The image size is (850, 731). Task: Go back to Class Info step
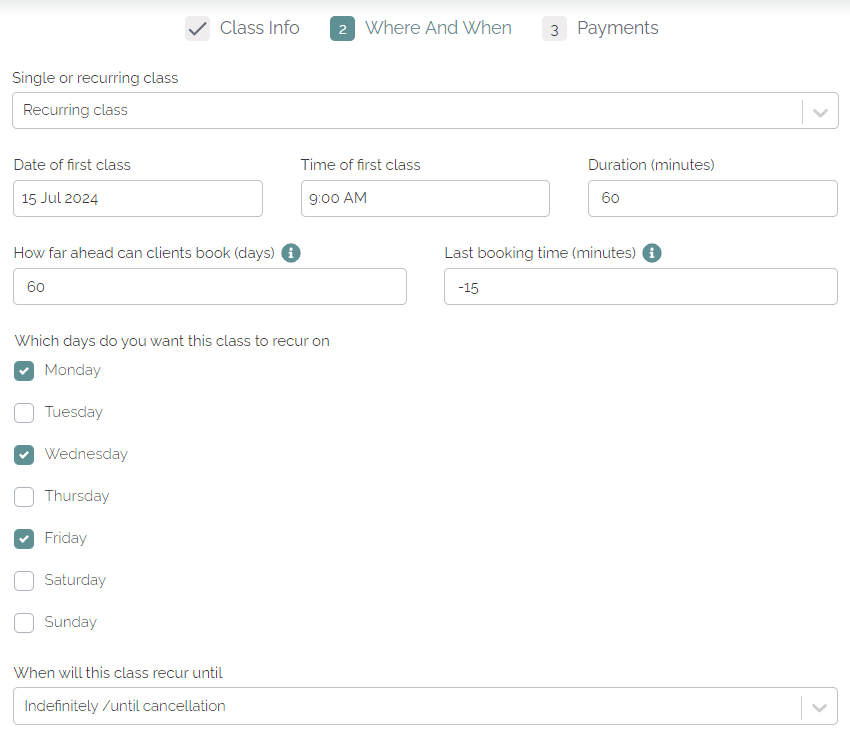click(x=259, y=28)
